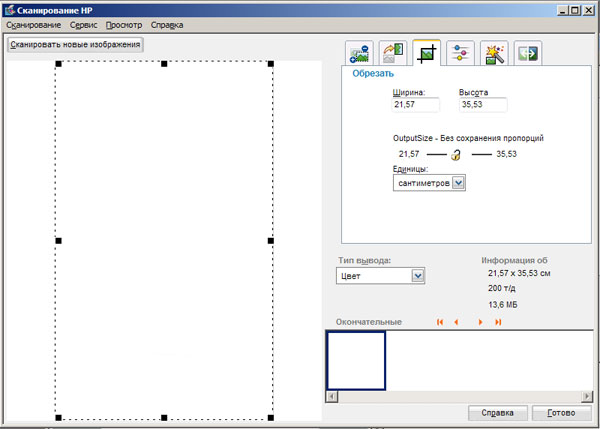Go to next final image
This screenshot has height=429, width=600.
click(x=480, y=322)
